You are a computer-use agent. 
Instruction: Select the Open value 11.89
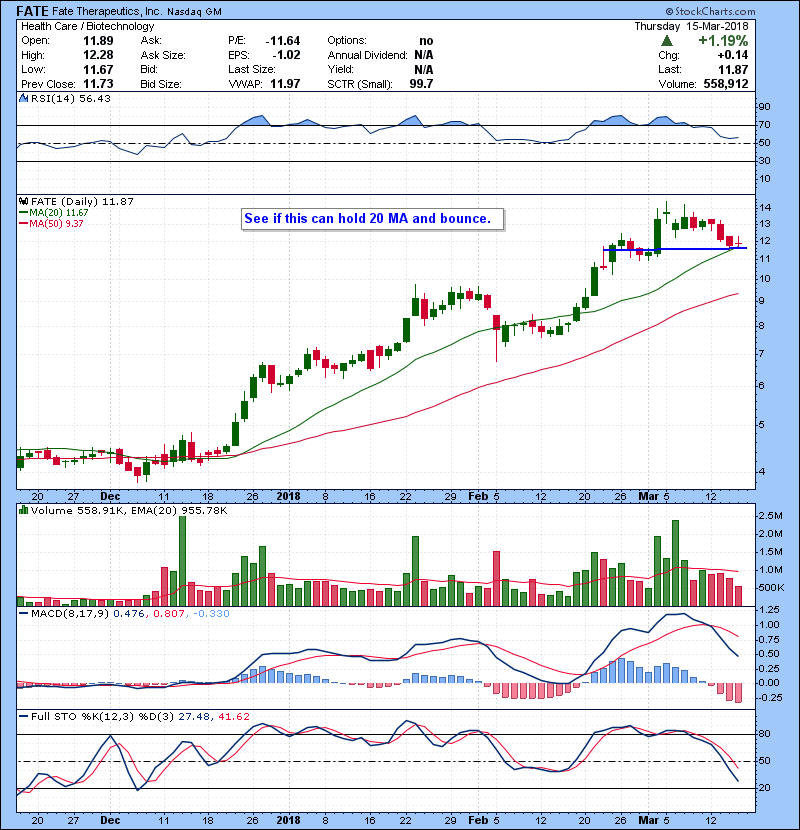coord(98,41)
